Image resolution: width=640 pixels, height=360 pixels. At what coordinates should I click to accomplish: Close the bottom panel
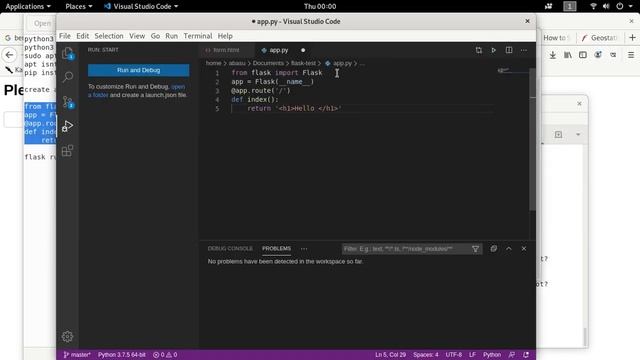coord(524,249)
